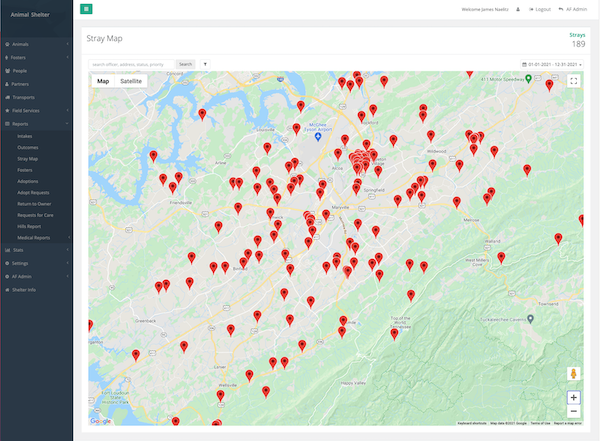Zoom out the map with minus button
Viewport: 600px width, 441px height.
click(573, 411)
